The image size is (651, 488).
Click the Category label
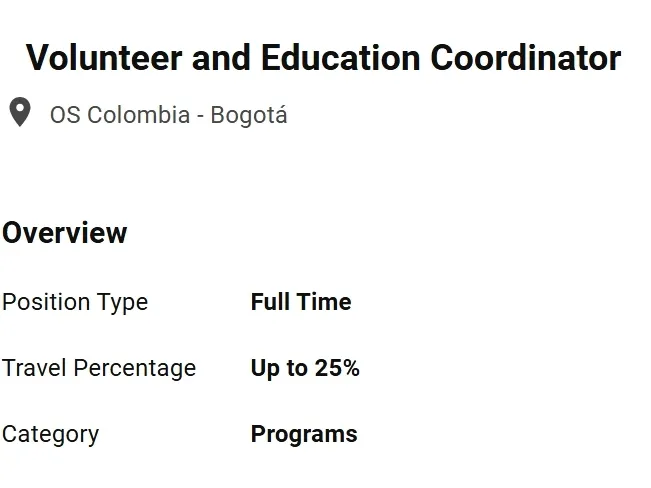51,435
